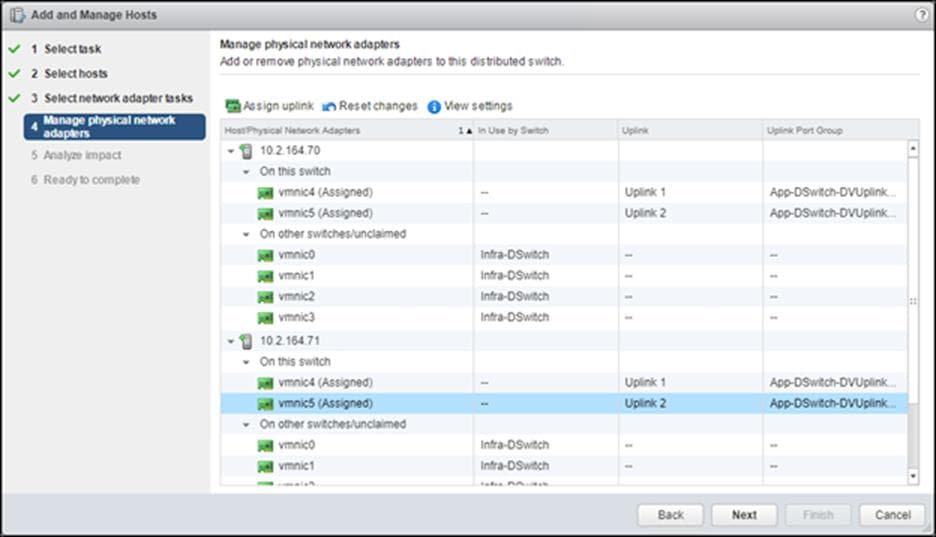Viewport: 936px width, 537px height.
Task: Click the NIC icon of vmnic1 under 10.2.164.70
Action: point(265,277)
